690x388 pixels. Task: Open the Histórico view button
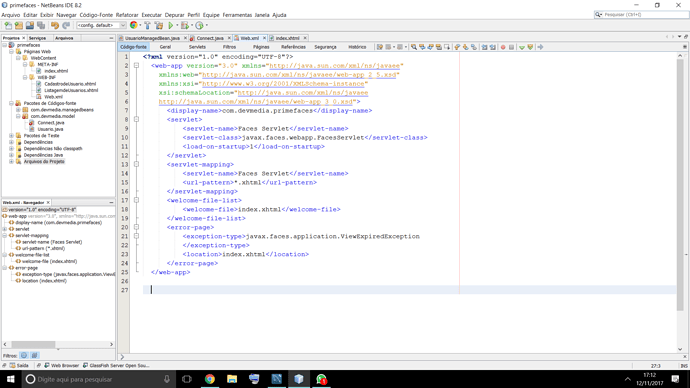[x=357, y=47]
